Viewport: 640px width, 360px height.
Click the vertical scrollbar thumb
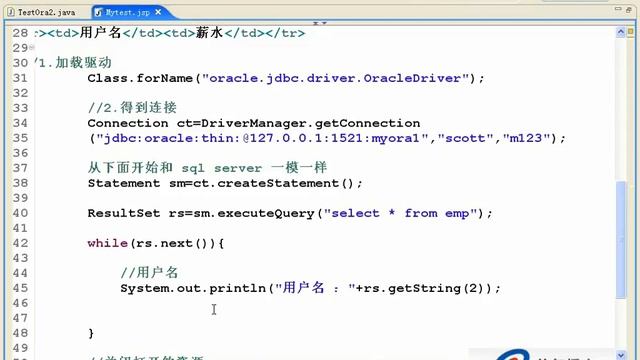(x=620, y=240)
